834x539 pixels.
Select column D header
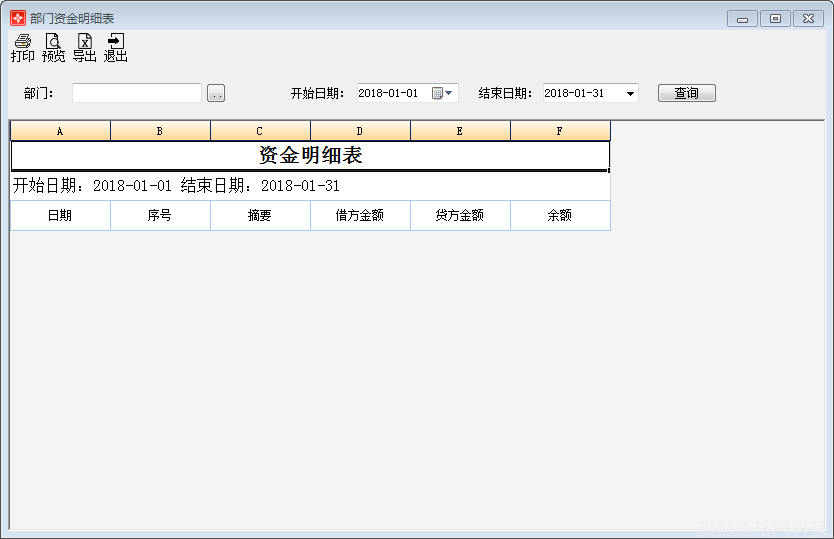click(360, 131)
